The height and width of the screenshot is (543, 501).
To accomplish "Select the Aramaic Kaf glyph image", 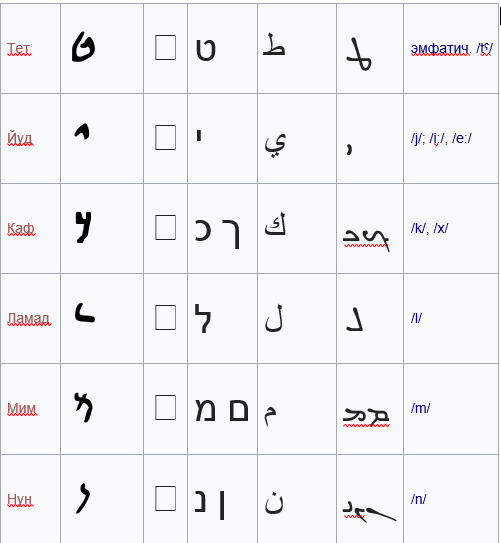I will [x=83, y=227].
